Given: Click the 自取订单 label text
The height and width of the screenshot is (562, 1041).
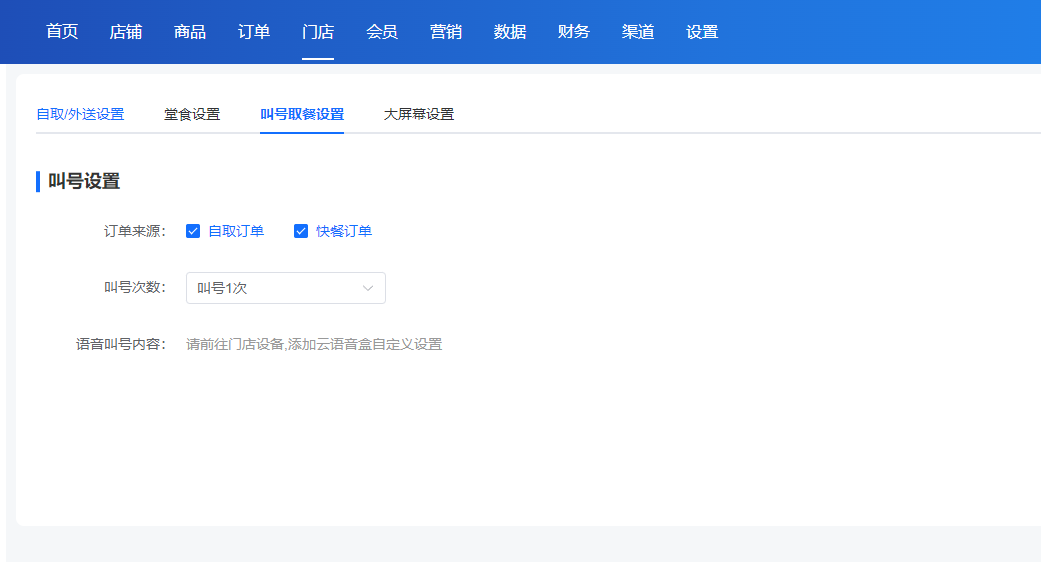Looking at the screenshot, I should pos(236,231).
